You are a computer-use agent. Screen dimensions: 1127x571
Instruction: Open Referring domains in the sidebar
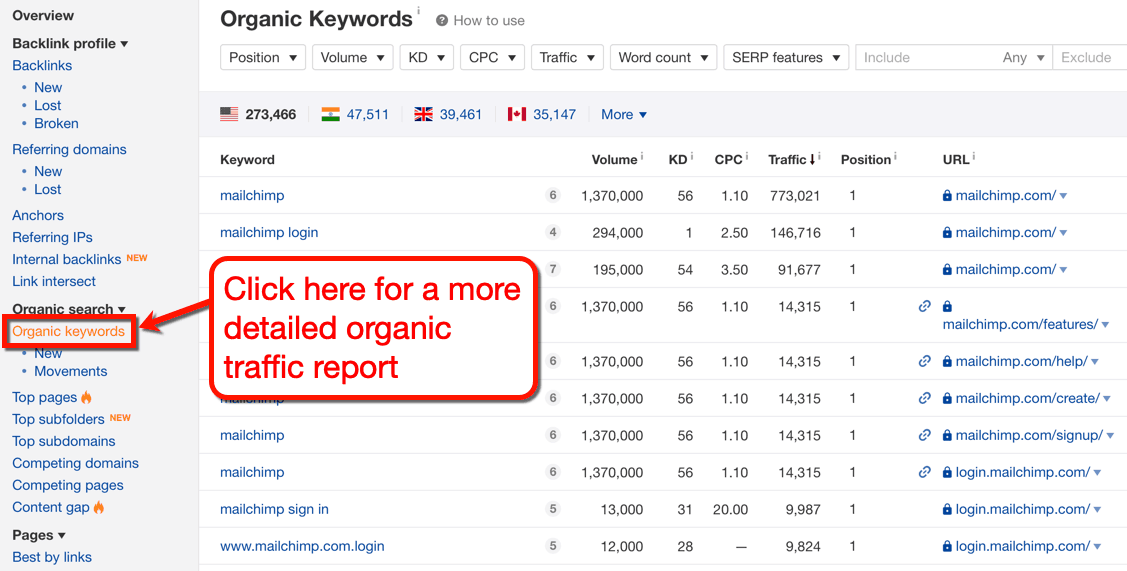coord(69,150)
